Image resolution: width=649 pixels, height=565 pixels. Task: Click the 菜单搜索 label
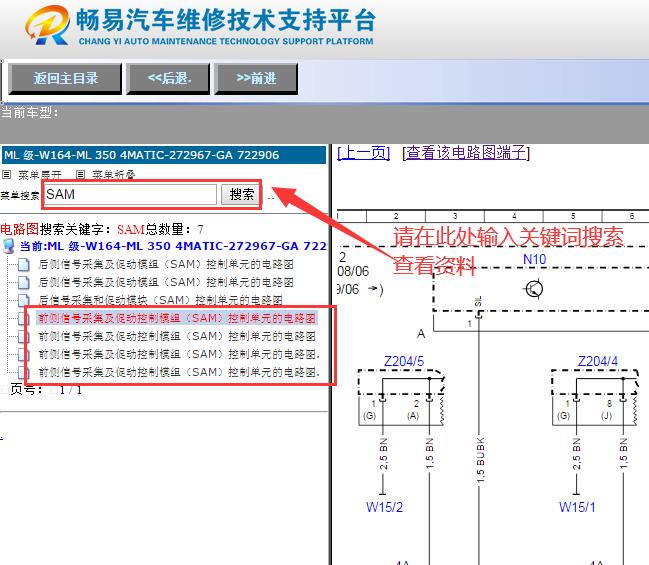click(x=20, y=195)
